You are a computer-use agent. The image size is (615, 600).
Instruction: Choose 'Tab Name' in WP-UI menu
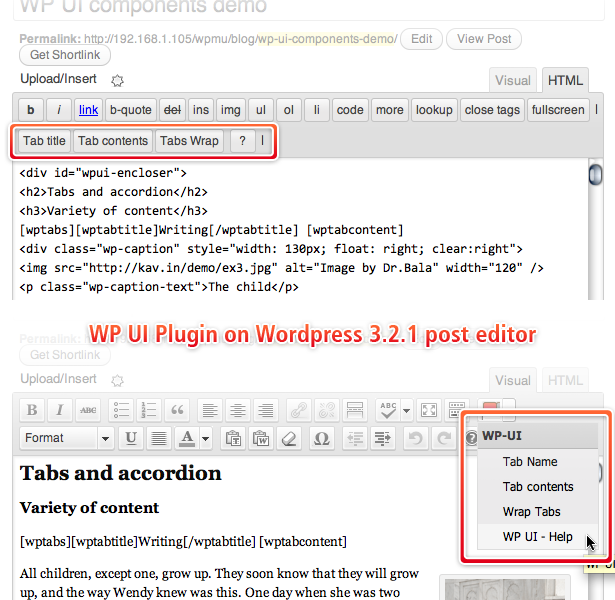pyautogui.click(x=530, y=462)
